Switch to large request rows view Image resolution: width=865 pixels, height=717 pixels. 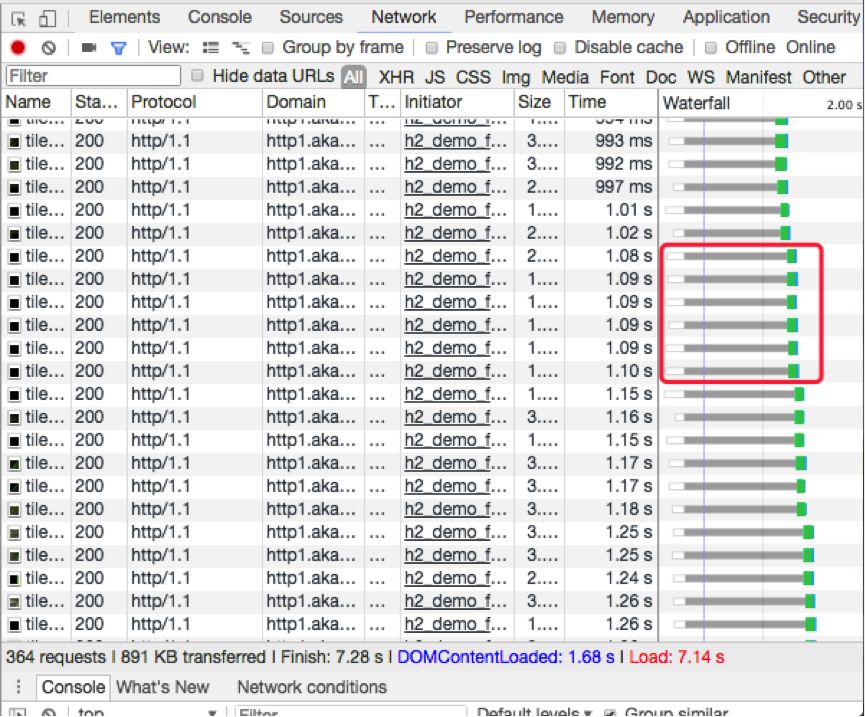pos(210,48)
